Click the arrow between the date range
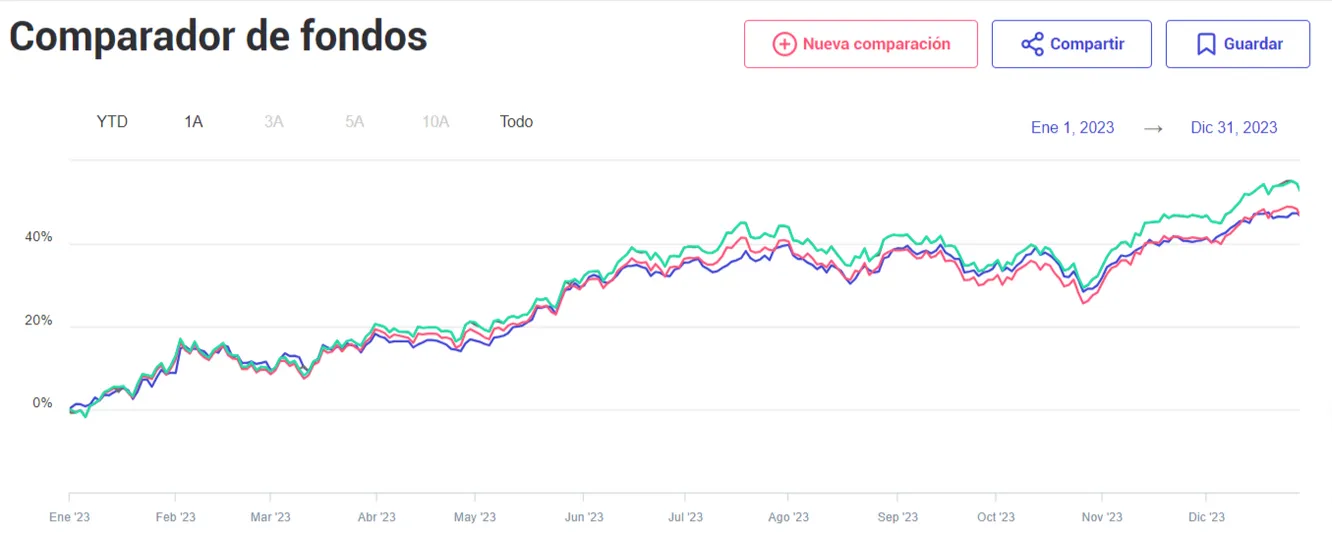 pyautogui.click(x=1153, y=128)
